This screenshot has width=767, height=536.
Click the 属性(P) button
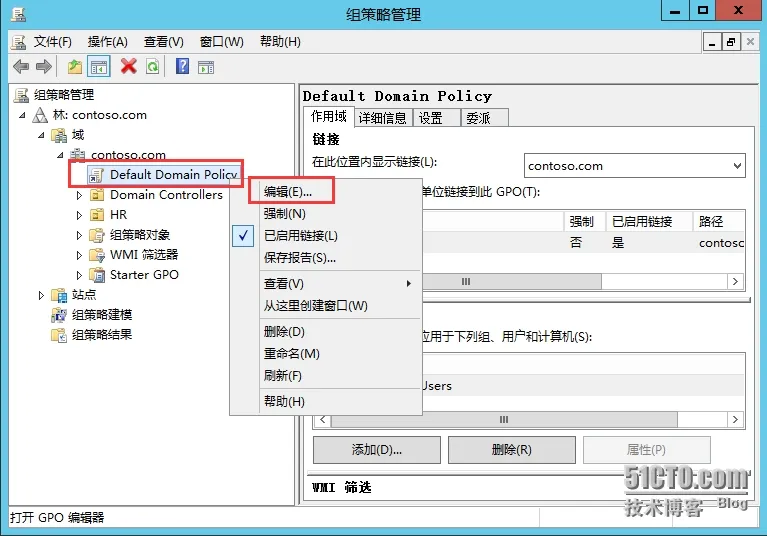click(x=647, y=450)
